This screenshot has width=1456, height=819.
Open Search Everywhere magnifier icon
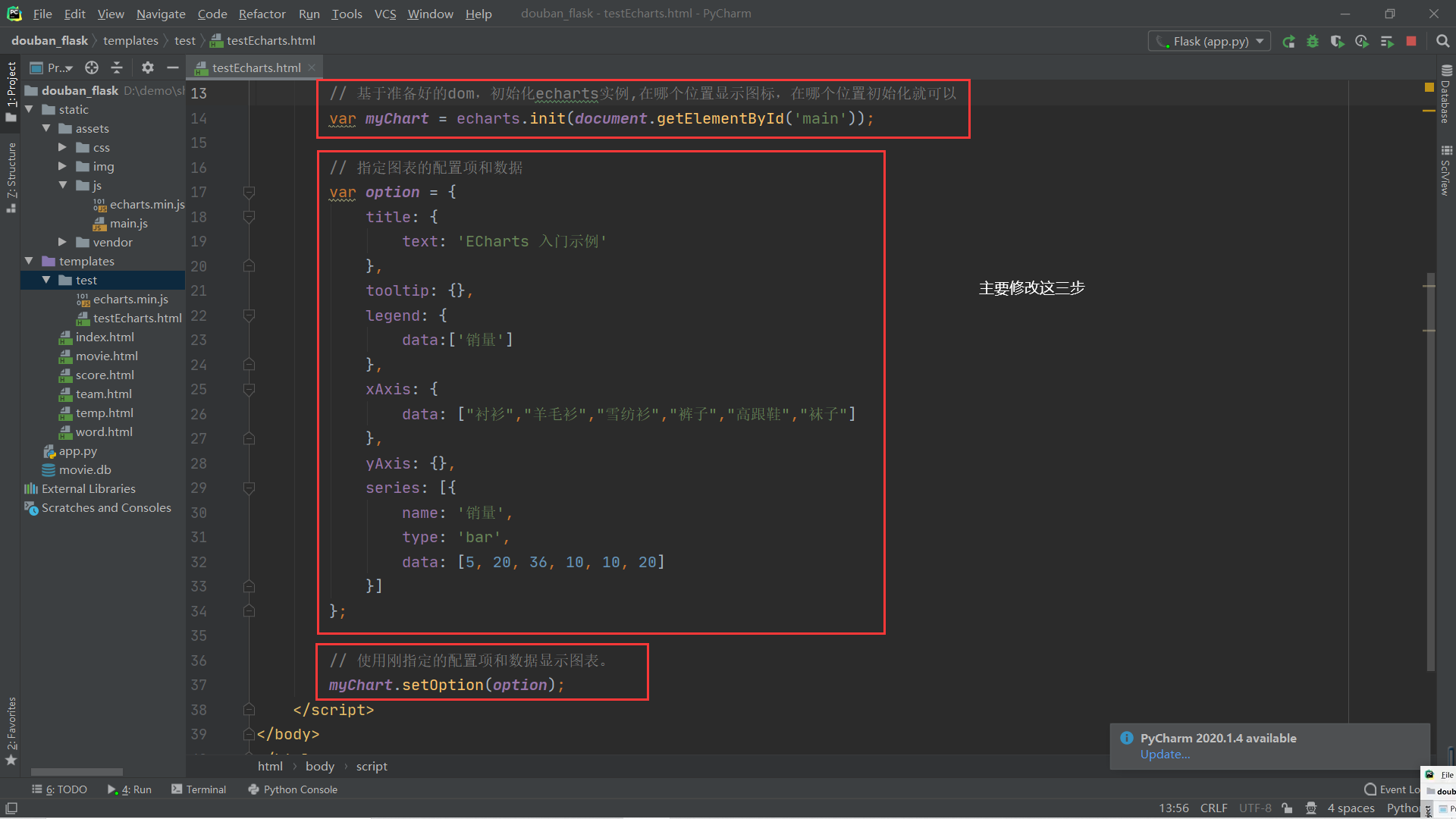tap(1442, 42)
